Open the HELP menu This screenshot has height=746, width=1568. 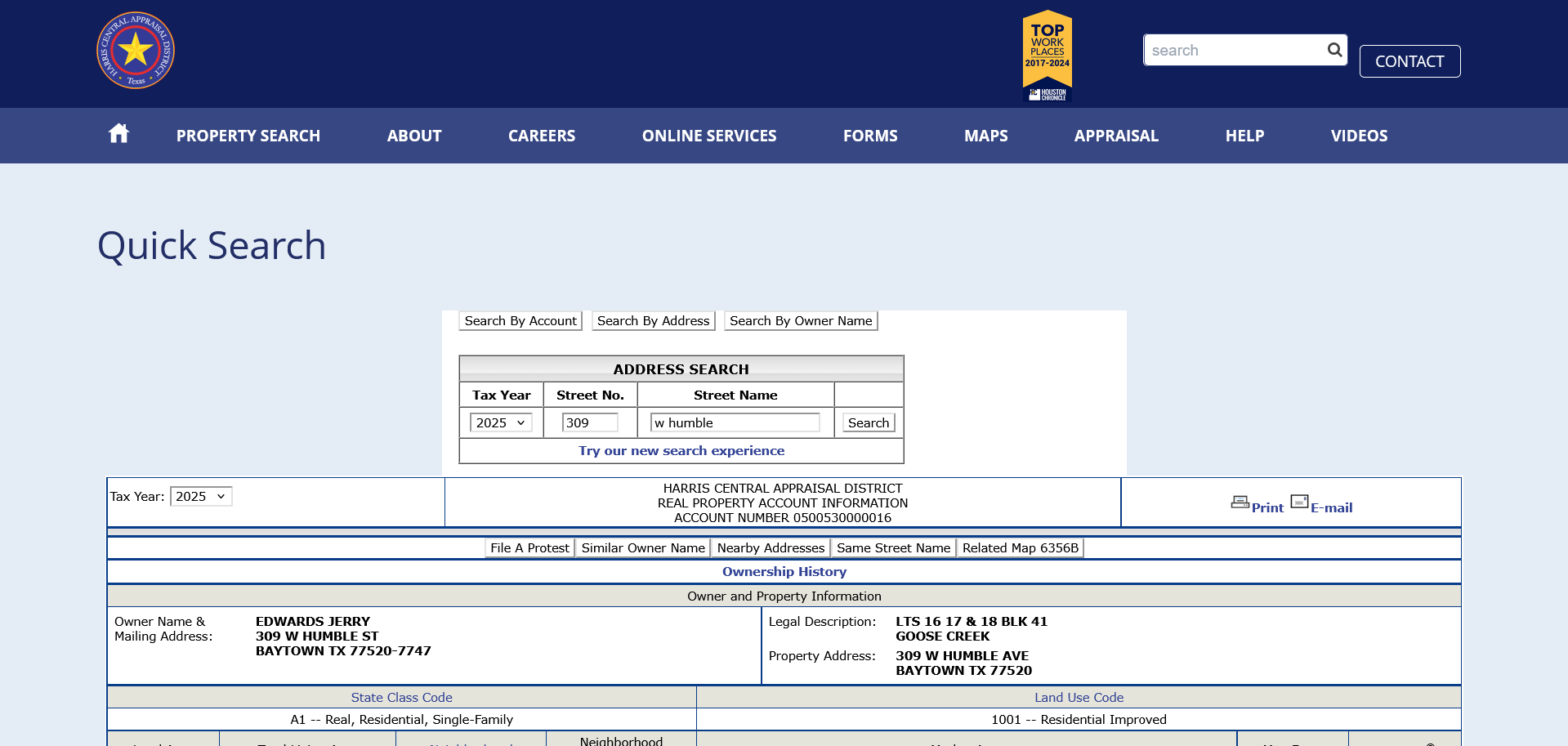[x=1244, y=136]
